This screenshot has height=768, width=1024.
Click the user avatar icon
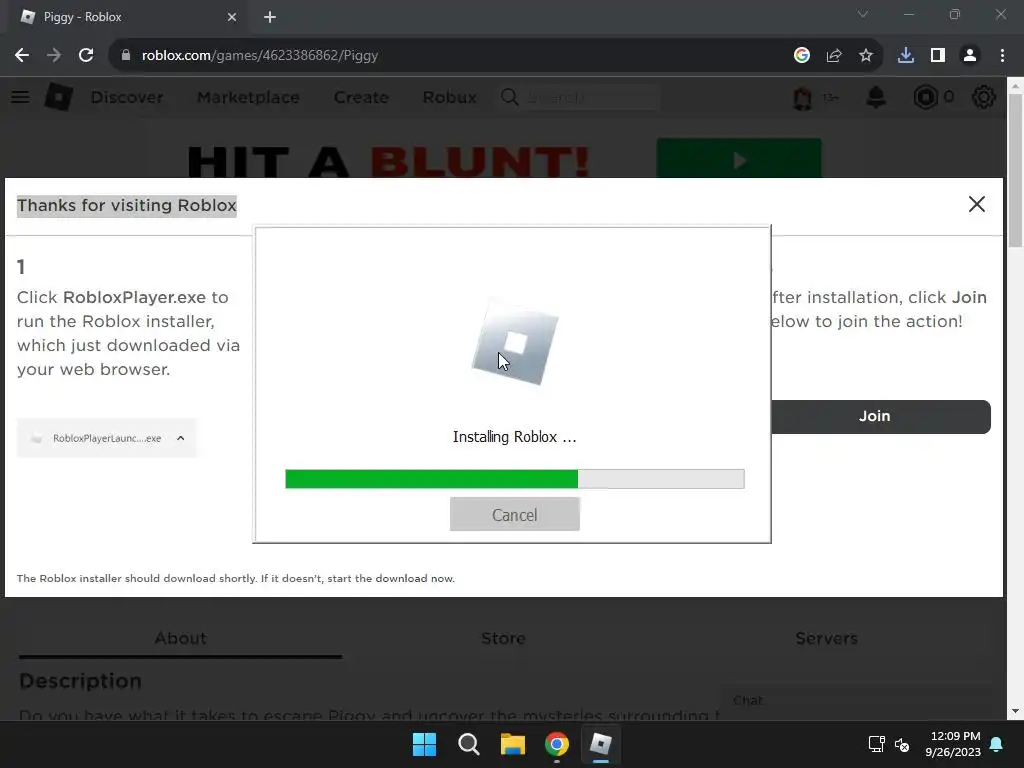click(x=803, y=97)
